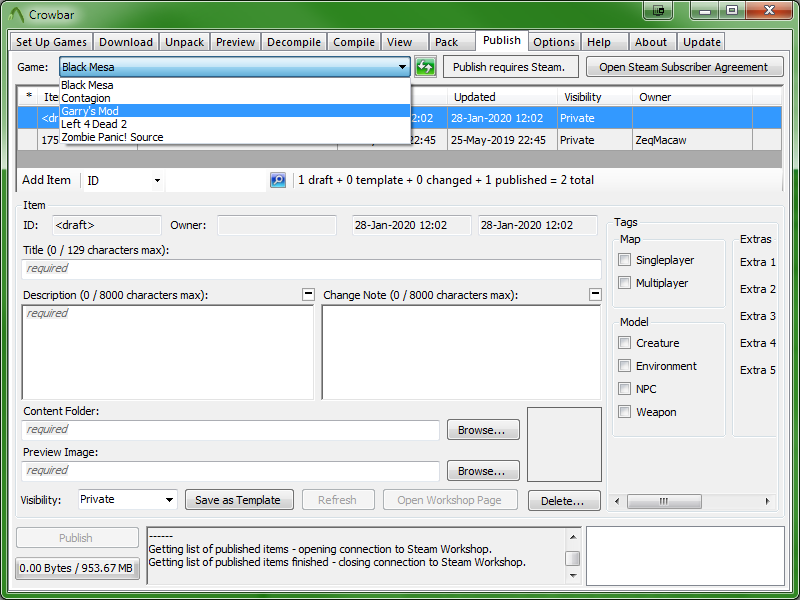Viewport: 800px width, 600px height.
Task: Click right arrow of Tags scrollbar
Action: point(767,501)
